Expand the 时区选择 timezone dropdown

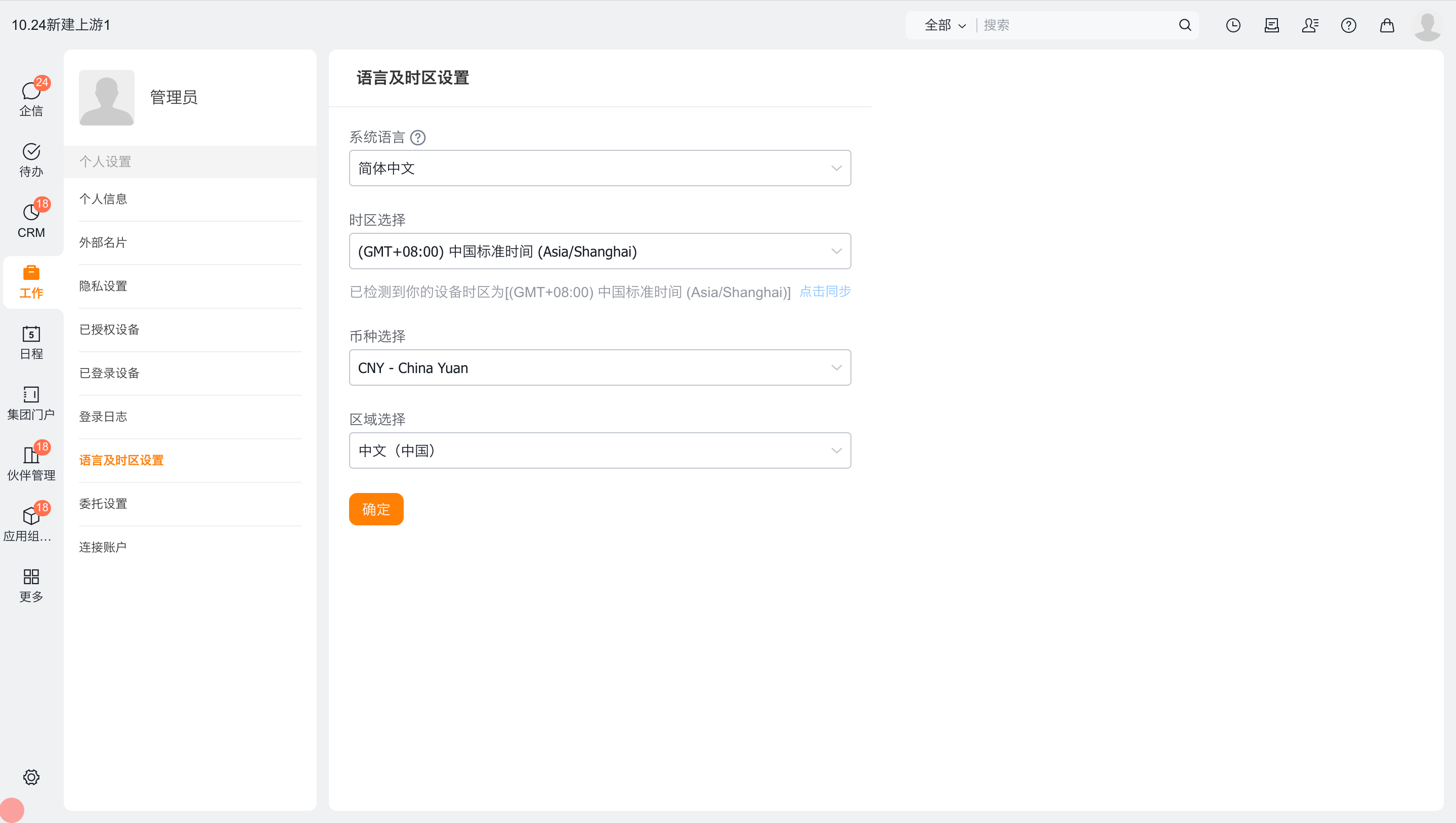pos(599,251)
